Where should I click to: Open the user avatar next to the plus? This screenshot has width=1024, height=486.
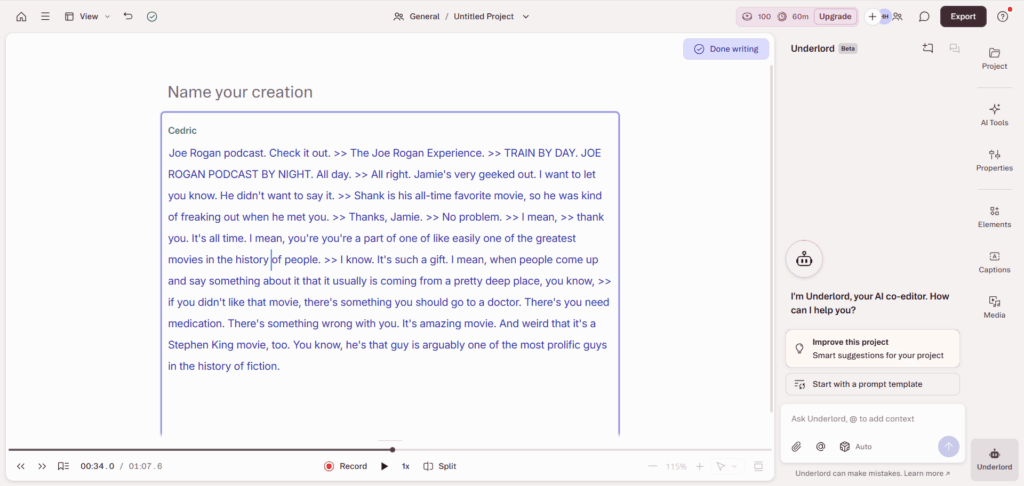(885, 17)
